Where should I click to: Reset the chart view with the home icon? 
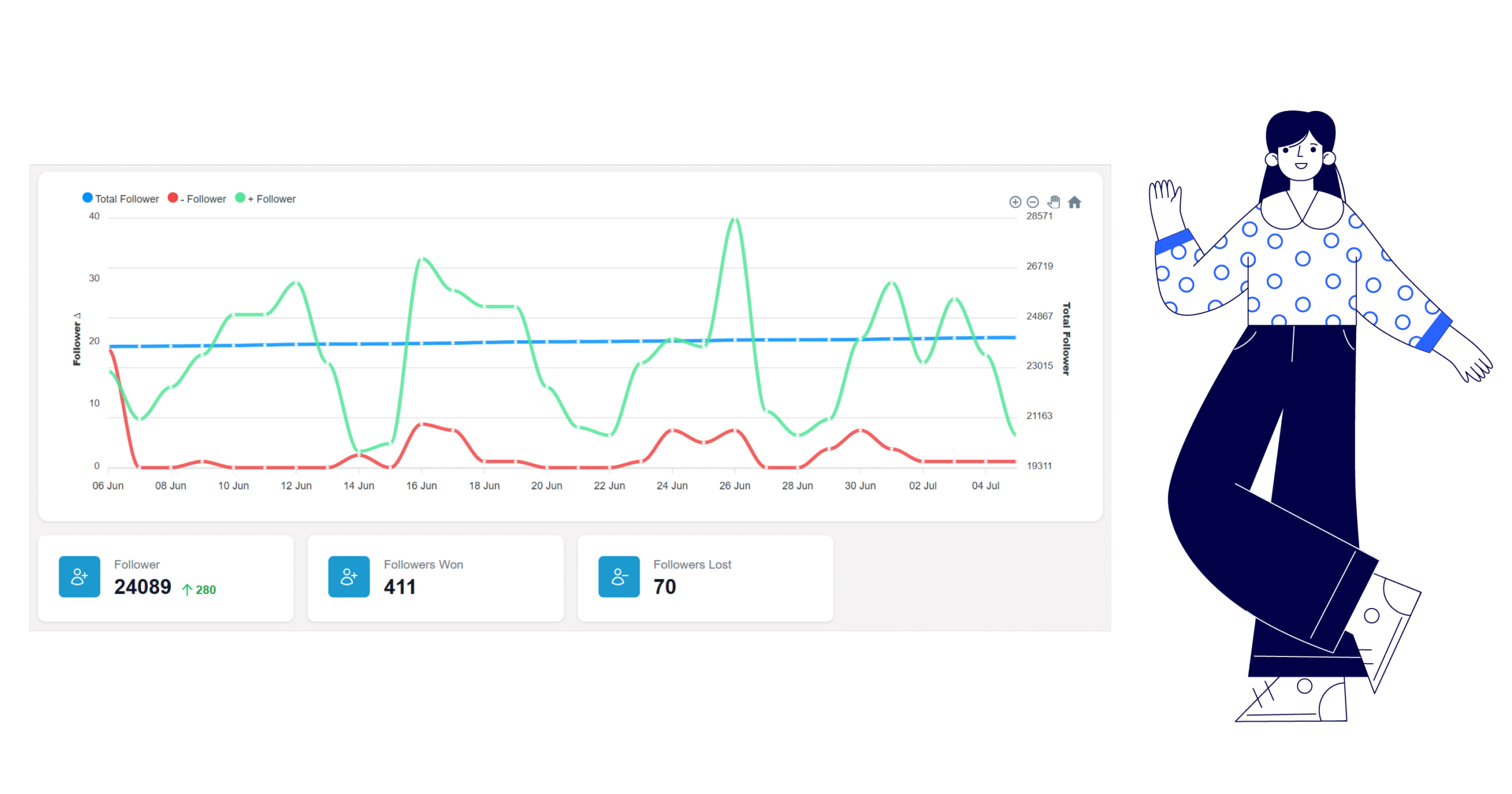pyautogui.click(x=1076, y=202)
